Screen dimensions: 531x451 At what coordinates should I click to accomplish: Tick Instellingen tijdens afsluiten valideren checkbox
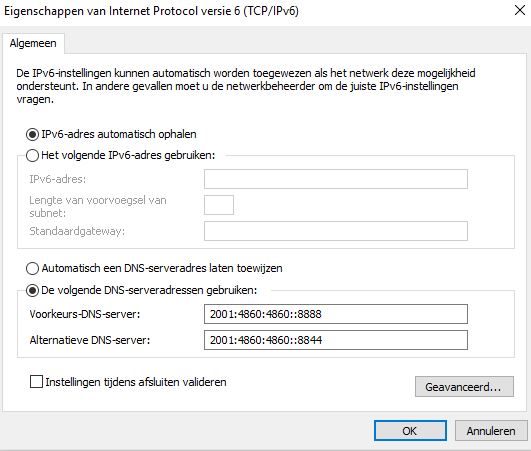click(36, 382)
